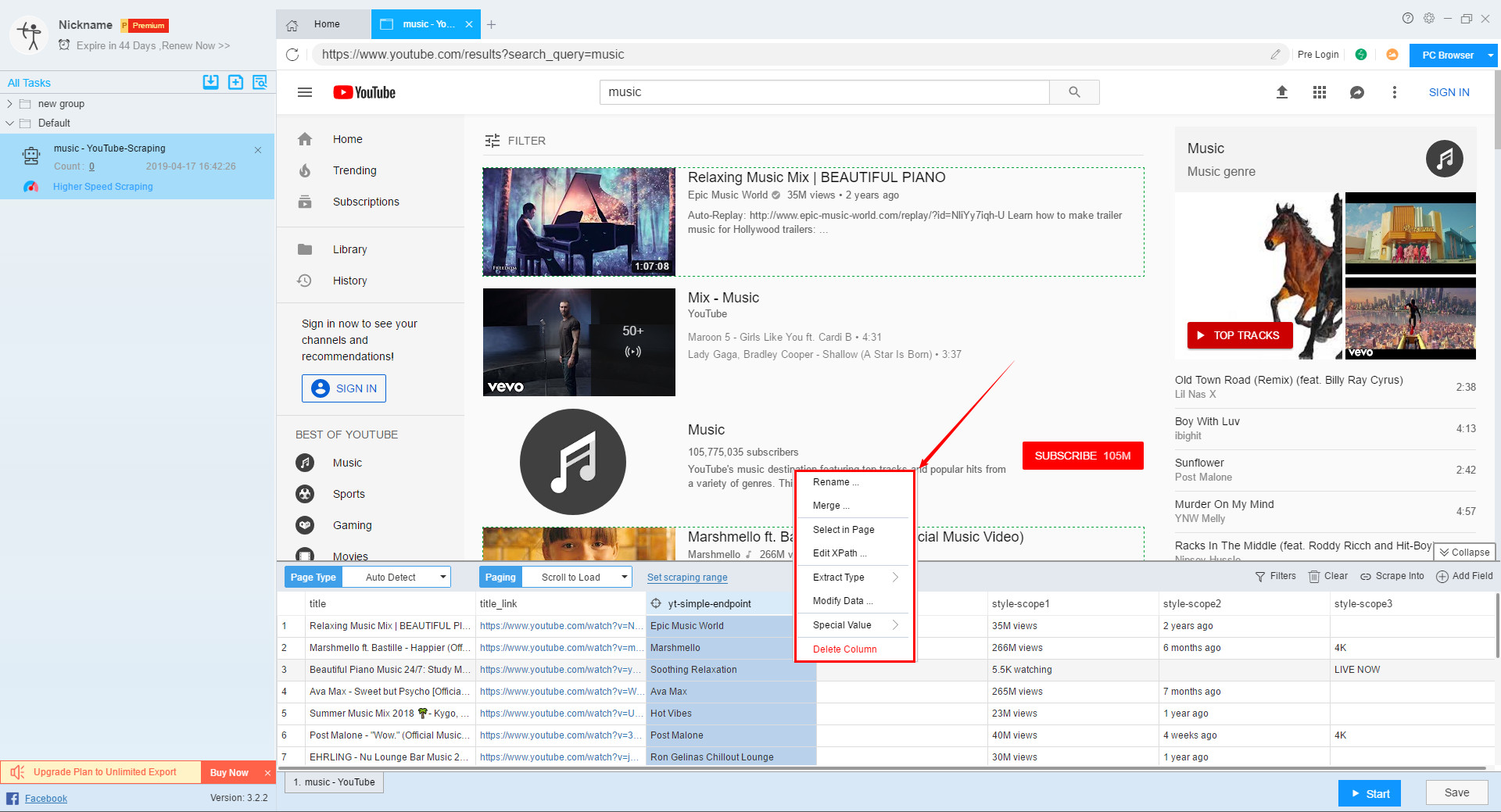Expand Extract Type submenu
Image resolution: width=1501 pixels, height=812 pixels.
pyautogui.click(x=854, y=578)
